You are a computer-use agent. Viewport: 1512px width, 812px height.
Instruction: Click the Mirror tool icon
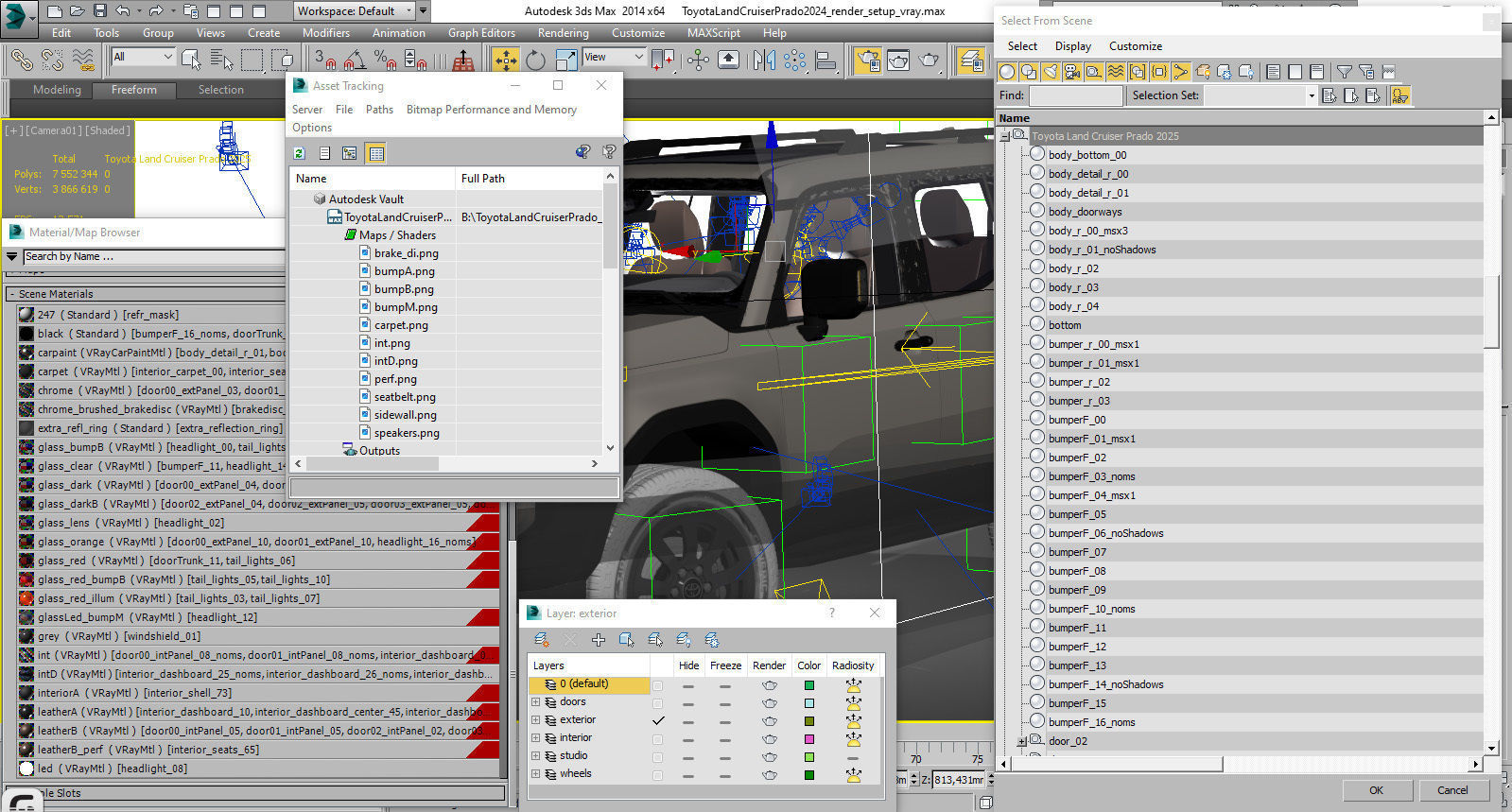764,60
